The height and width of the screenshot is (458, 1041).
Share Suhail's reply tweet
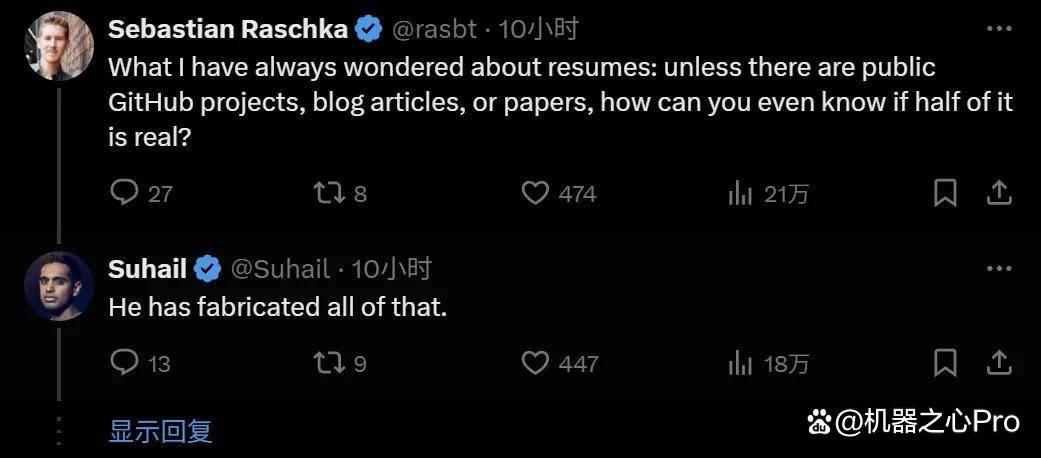(998, 362)
